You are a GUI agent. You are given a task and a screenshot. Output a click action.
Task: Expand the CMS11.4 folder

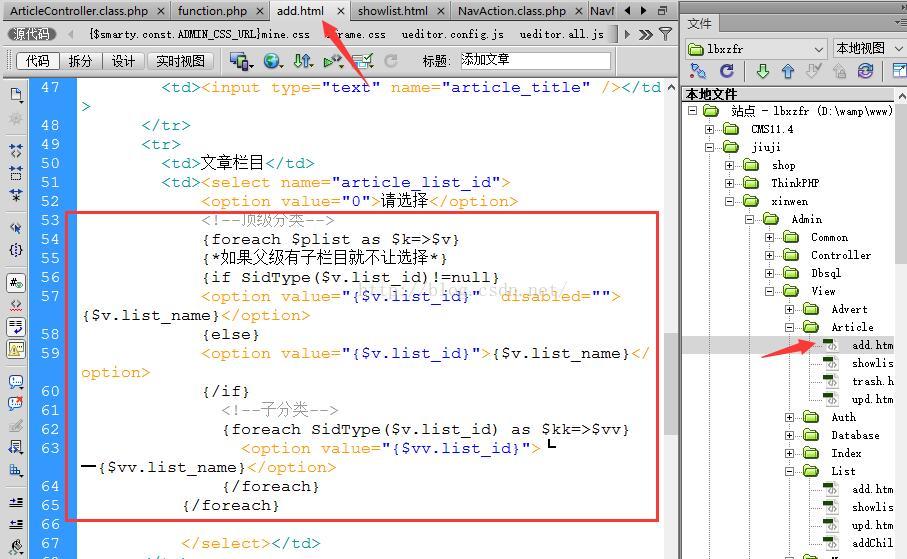tap(710, 129)
